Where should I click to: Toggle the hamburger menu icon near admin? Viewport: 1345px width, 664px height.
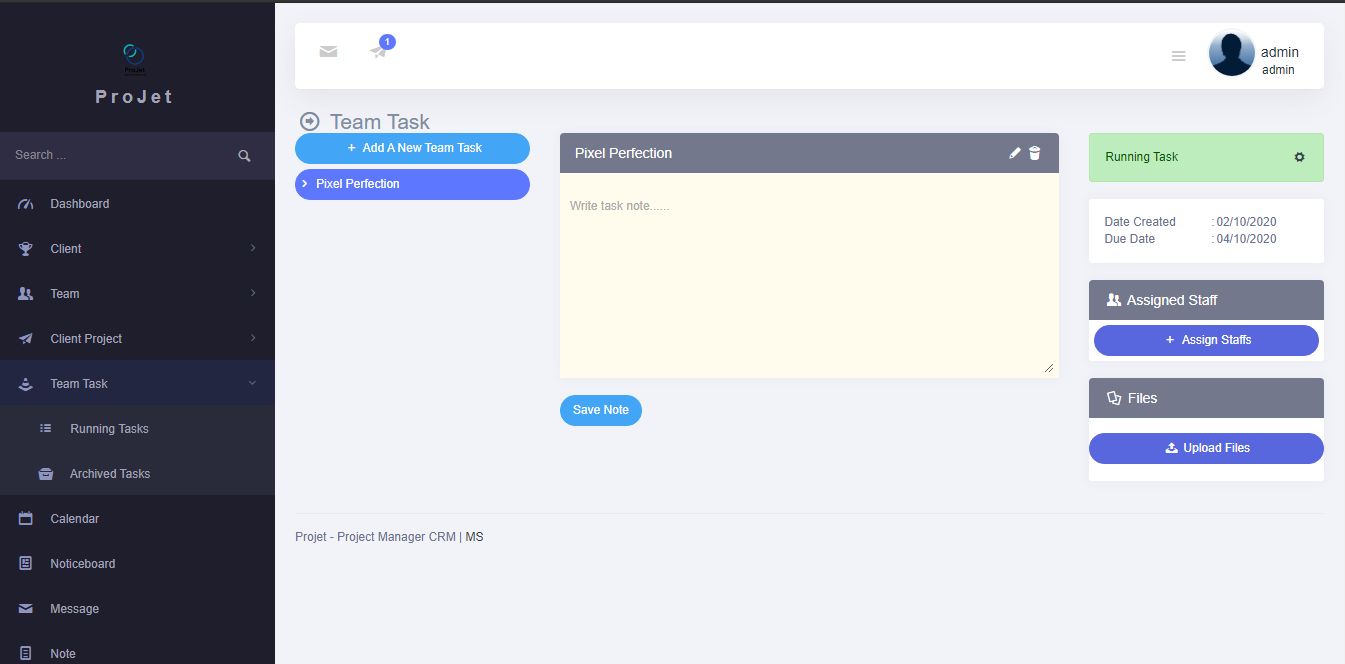pyautogui.click(x=1178, y=56)
